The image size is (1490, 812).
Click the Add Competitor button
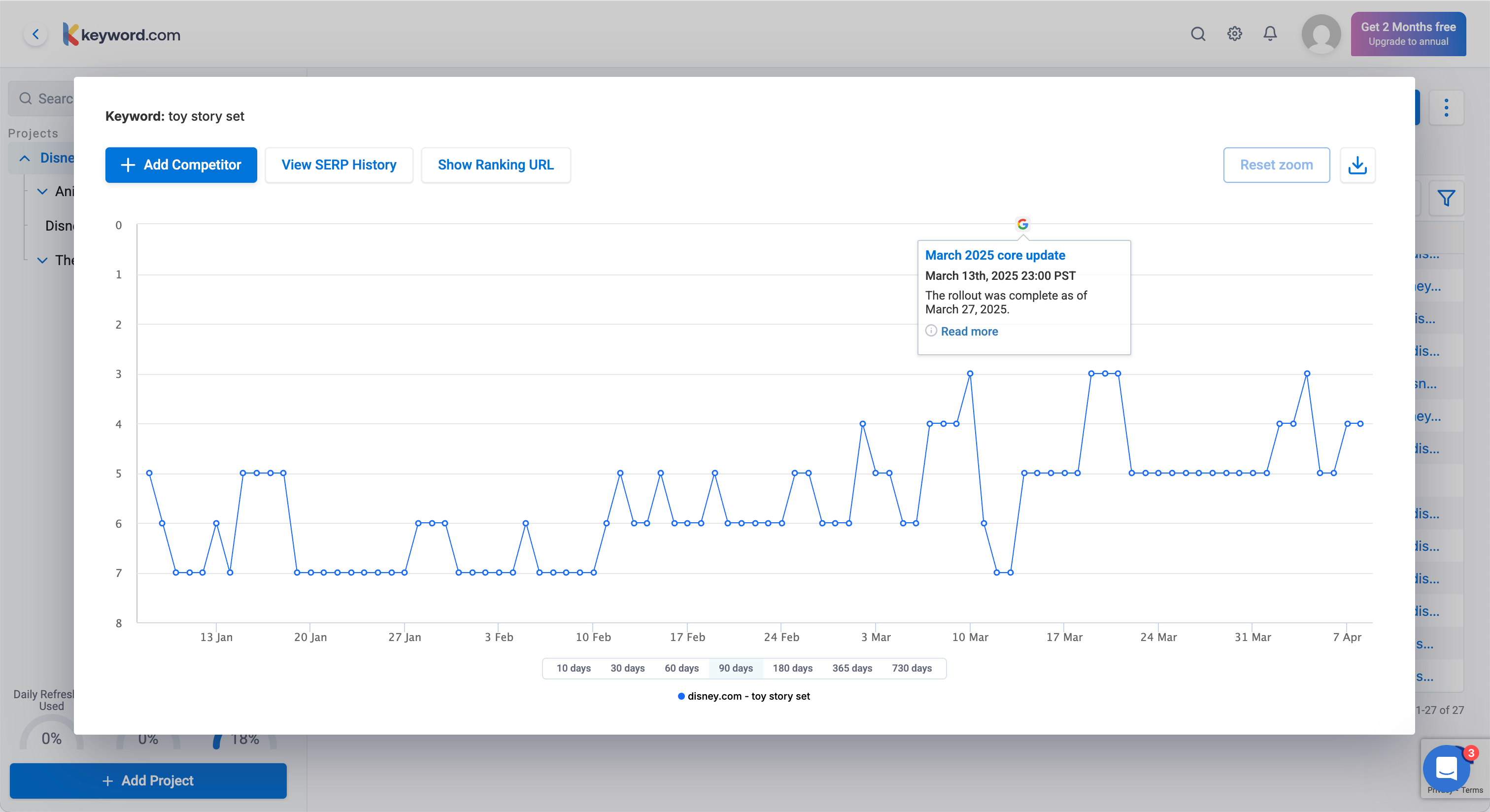tap(181, 166)
